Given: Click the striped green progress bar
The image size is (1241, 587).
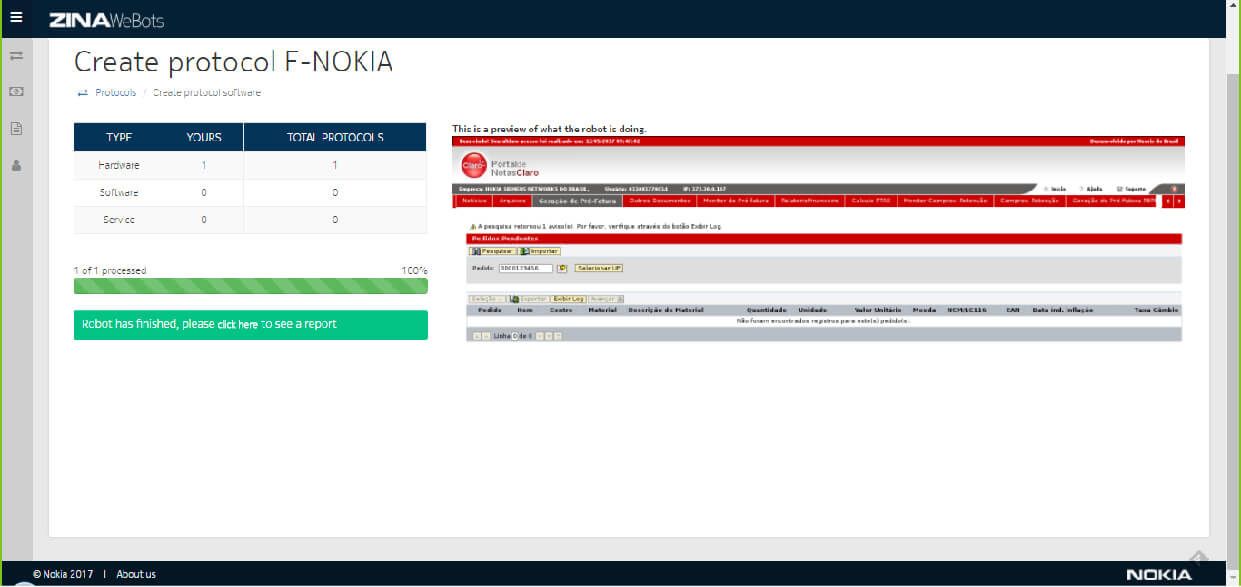Looking at the screenshot, I should [x=250, y=286].
